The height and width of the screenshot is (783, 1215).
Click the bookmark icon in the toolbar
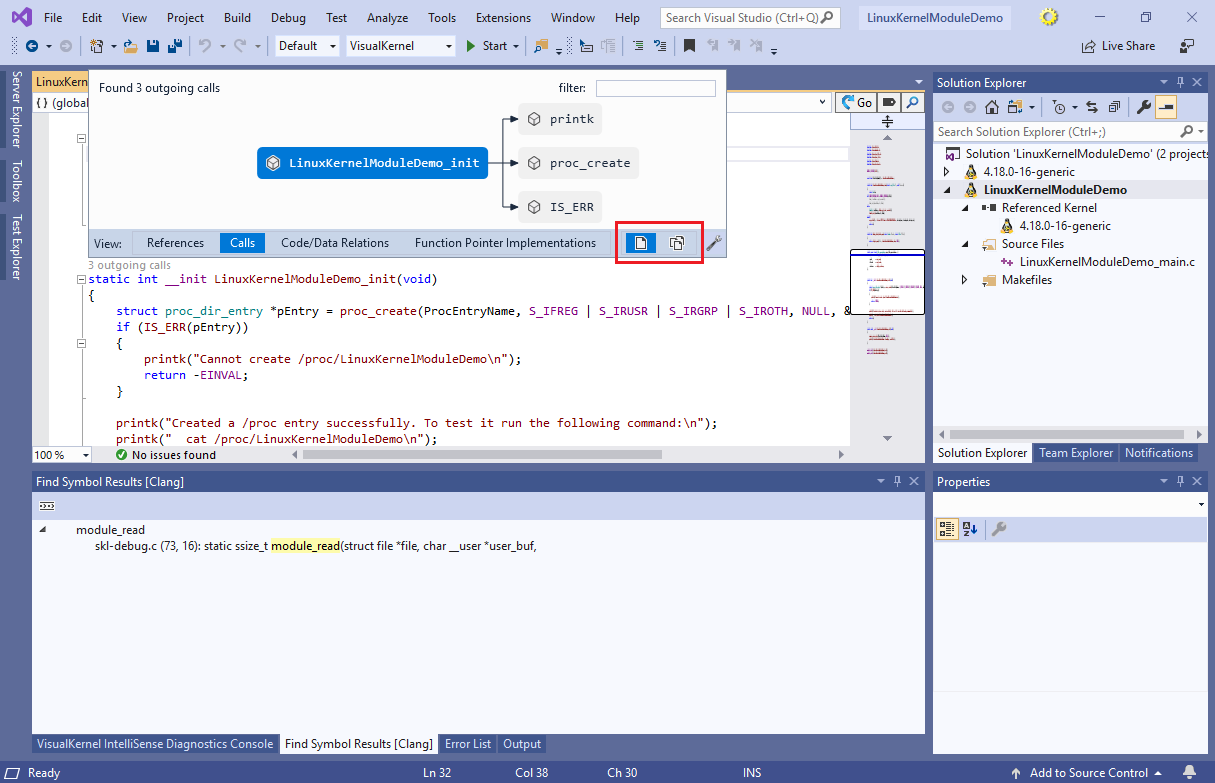(689, 46)
